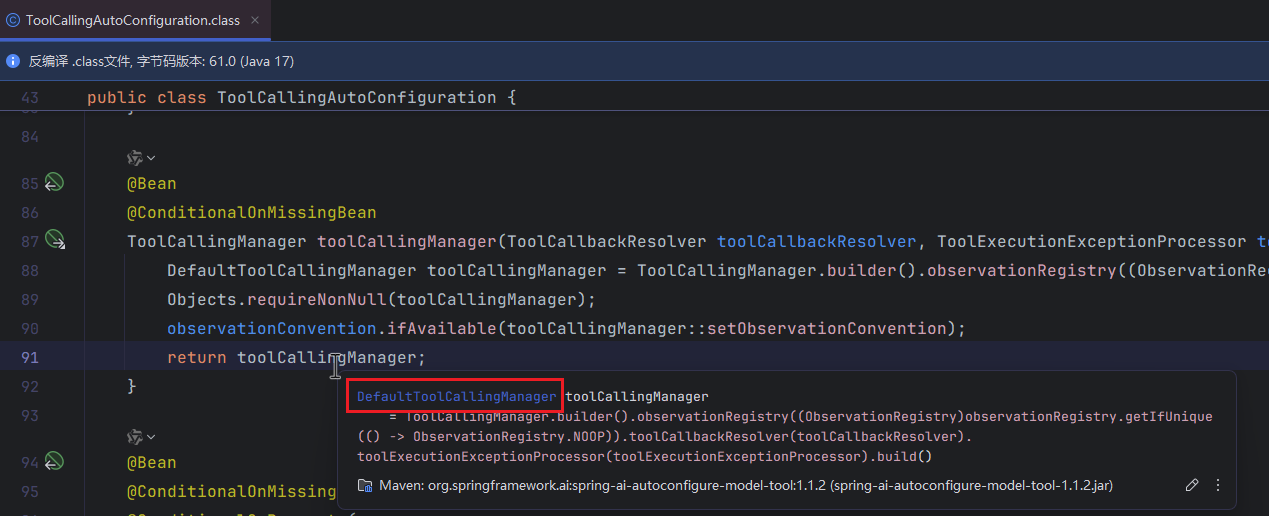Click the Spring bean gutter icon on line 85

(54, 183)
